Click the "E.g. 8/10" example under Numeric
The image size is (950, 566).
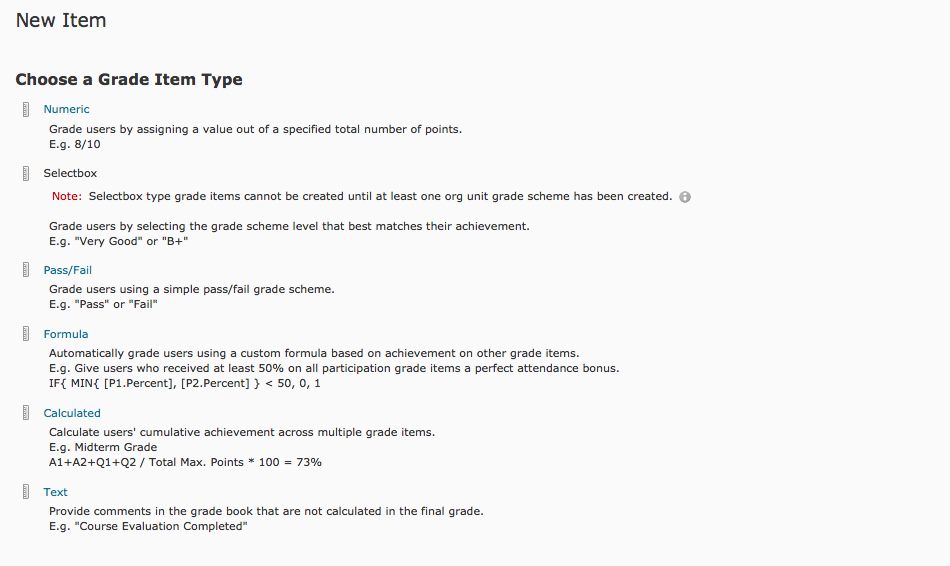[75, 144]
